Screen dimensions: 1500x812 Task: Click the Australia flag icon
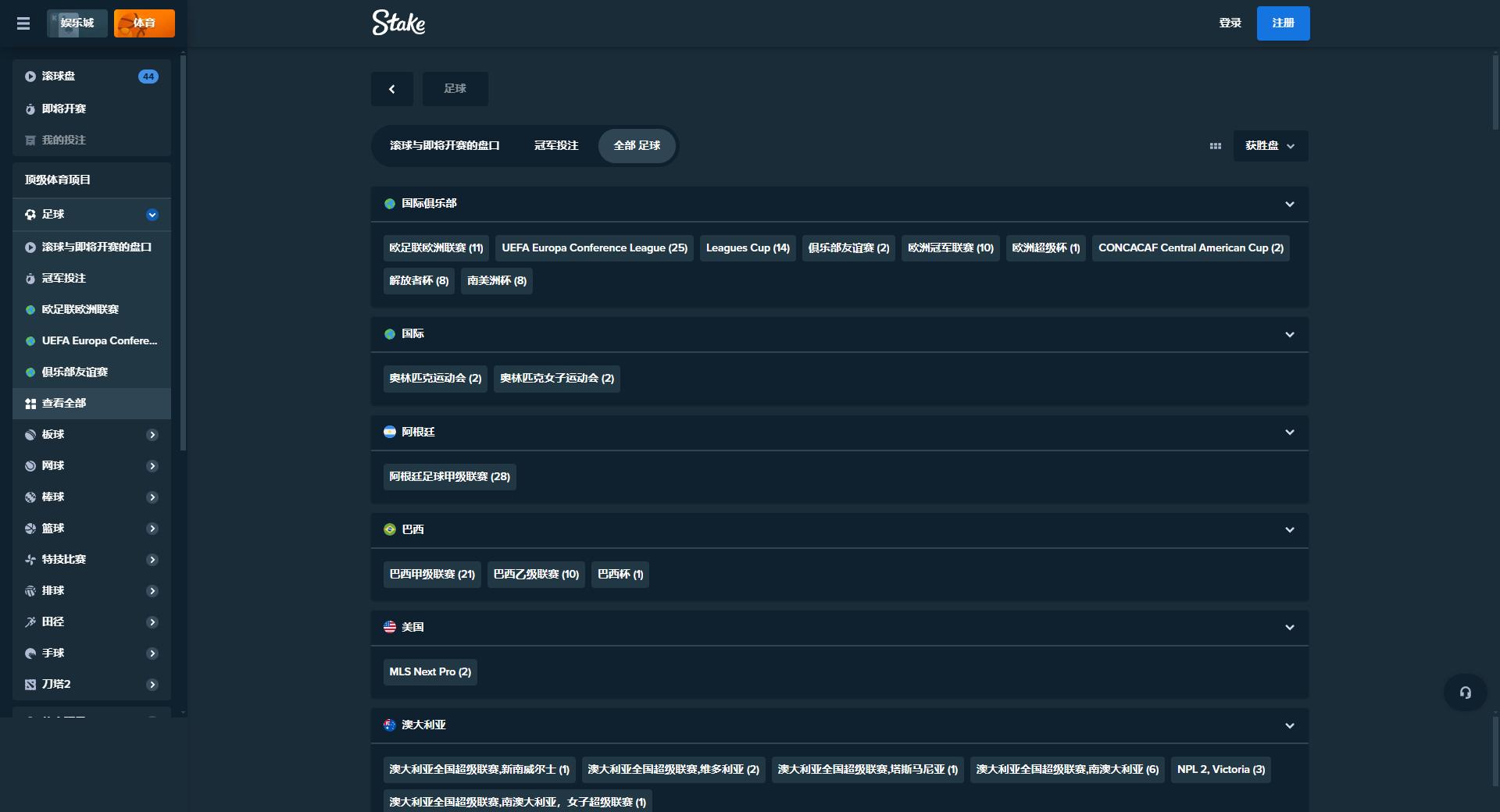pos(390,725)
